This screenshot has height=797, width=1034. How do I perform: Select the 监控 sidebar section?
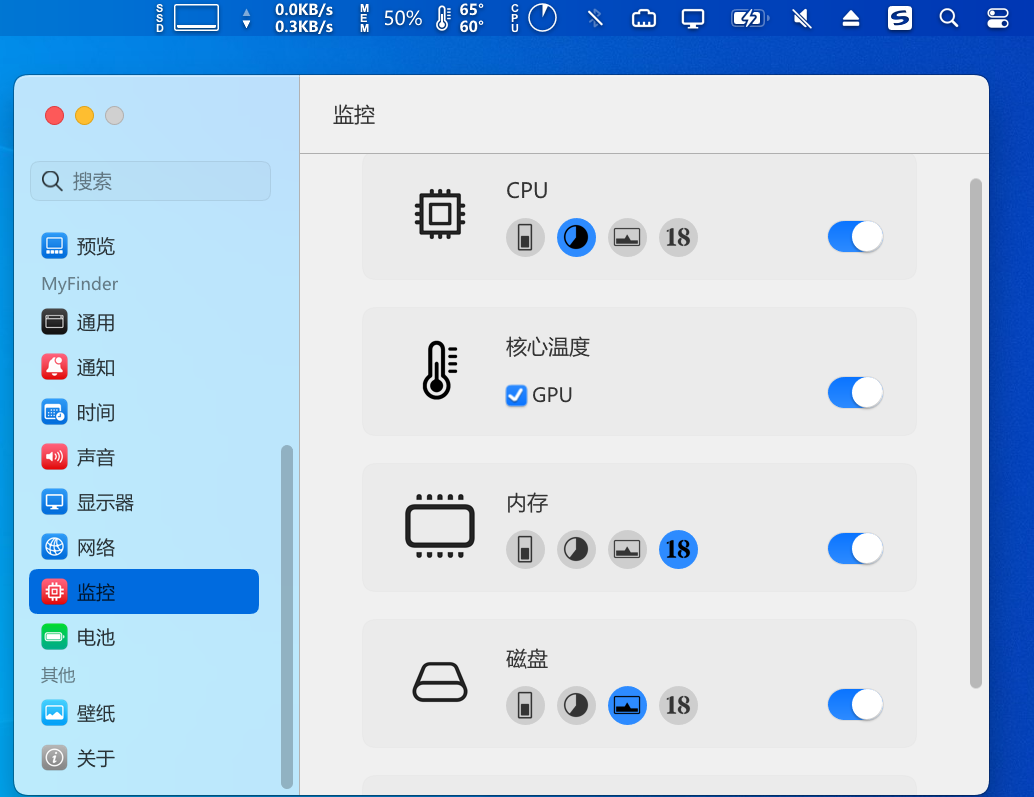[144, 591]
